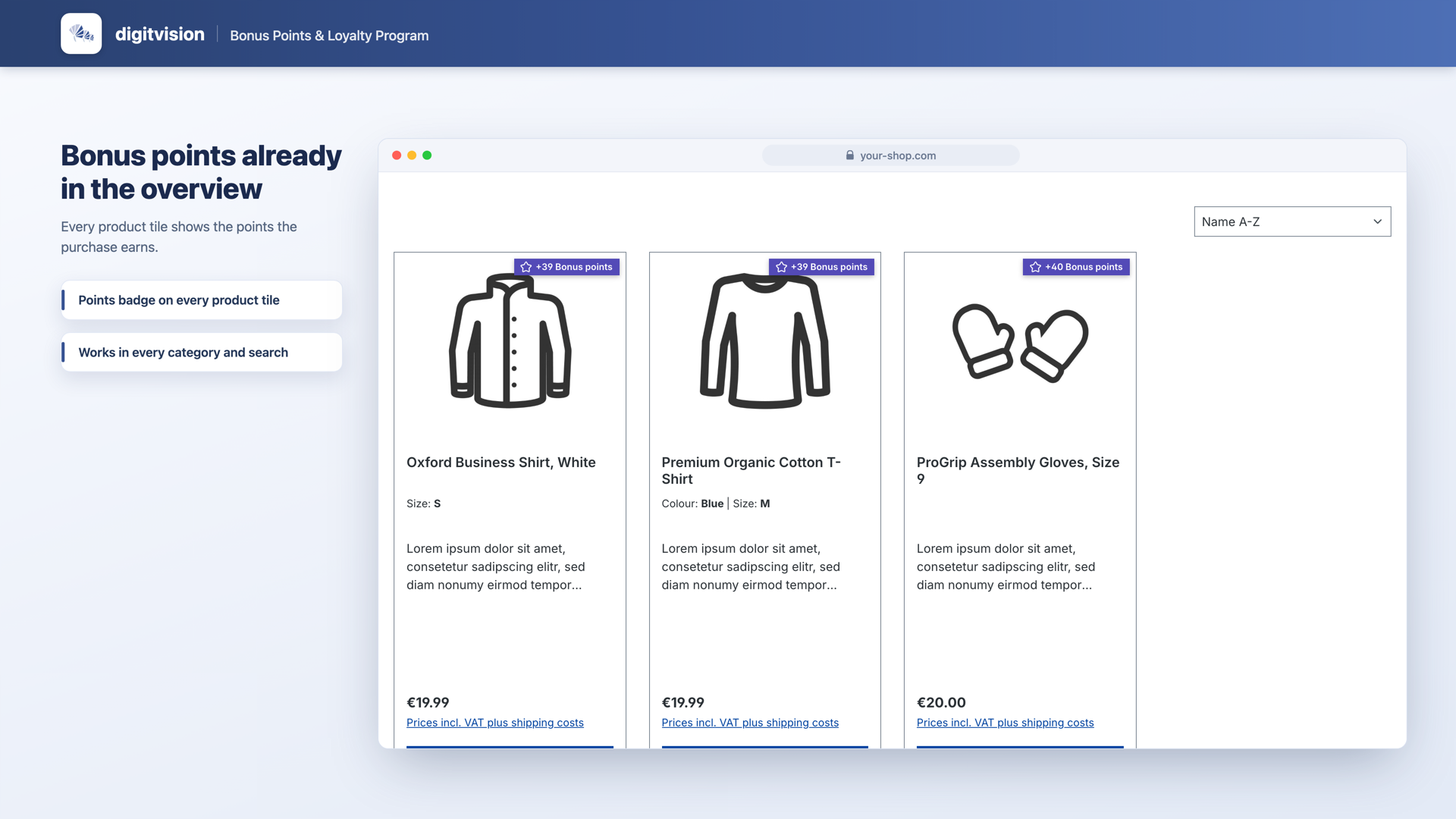Image resolution: width=1456 pixels, height=819 pixels.
Task: Click the red close dot in mock browser
Action: click(397, 155)
